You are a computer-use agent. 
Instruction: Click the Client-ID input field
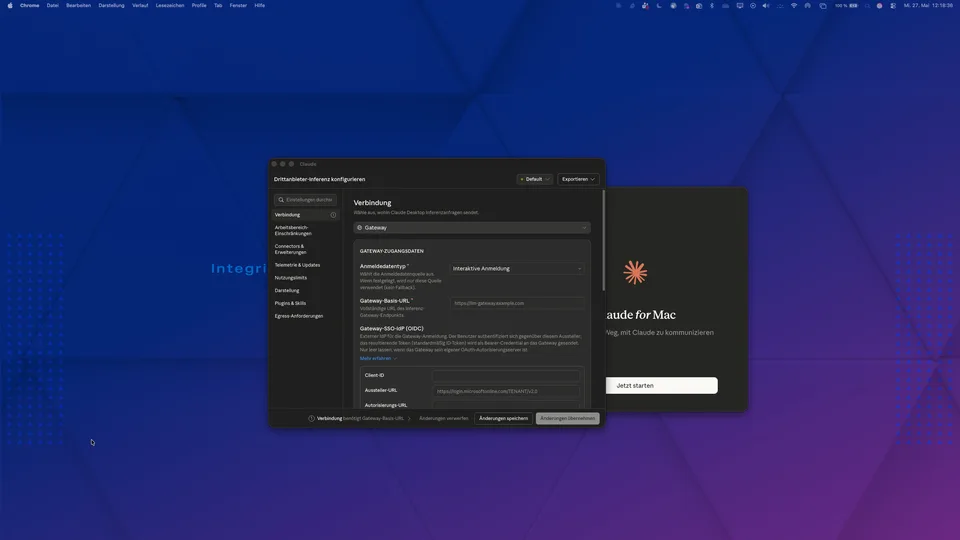506,375
